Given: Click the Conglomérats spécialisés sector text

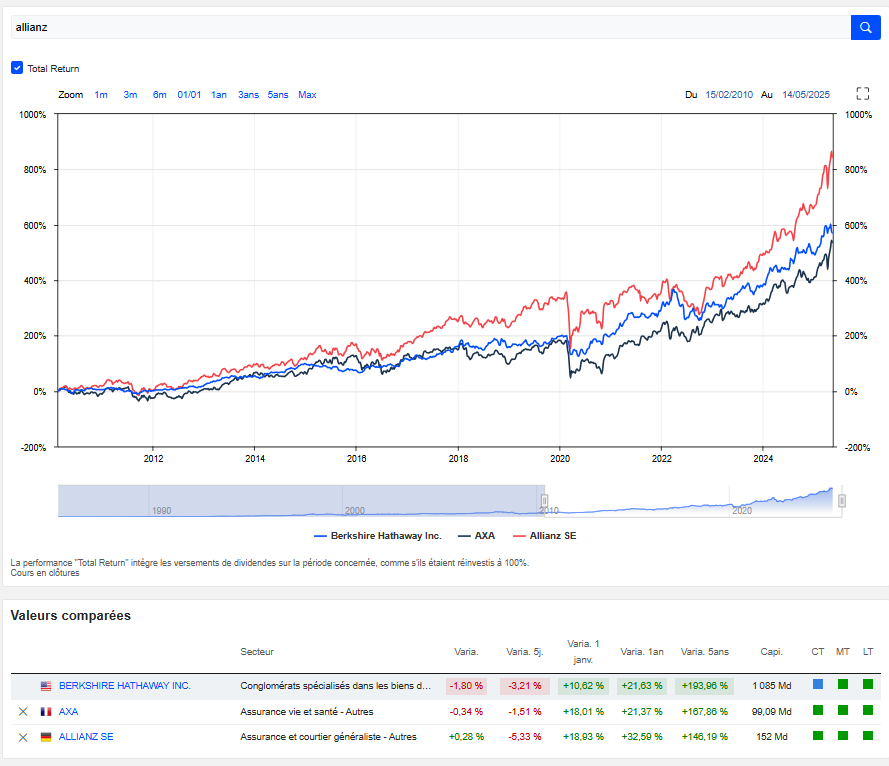Looking at the screenshot, I should pyautogui.click(x=336, y=686).
